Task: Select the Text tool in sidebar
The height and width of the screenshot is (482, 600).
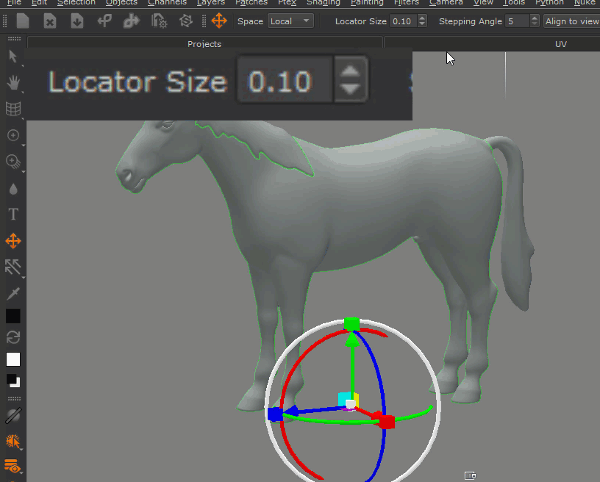Action: click(13, 214)
